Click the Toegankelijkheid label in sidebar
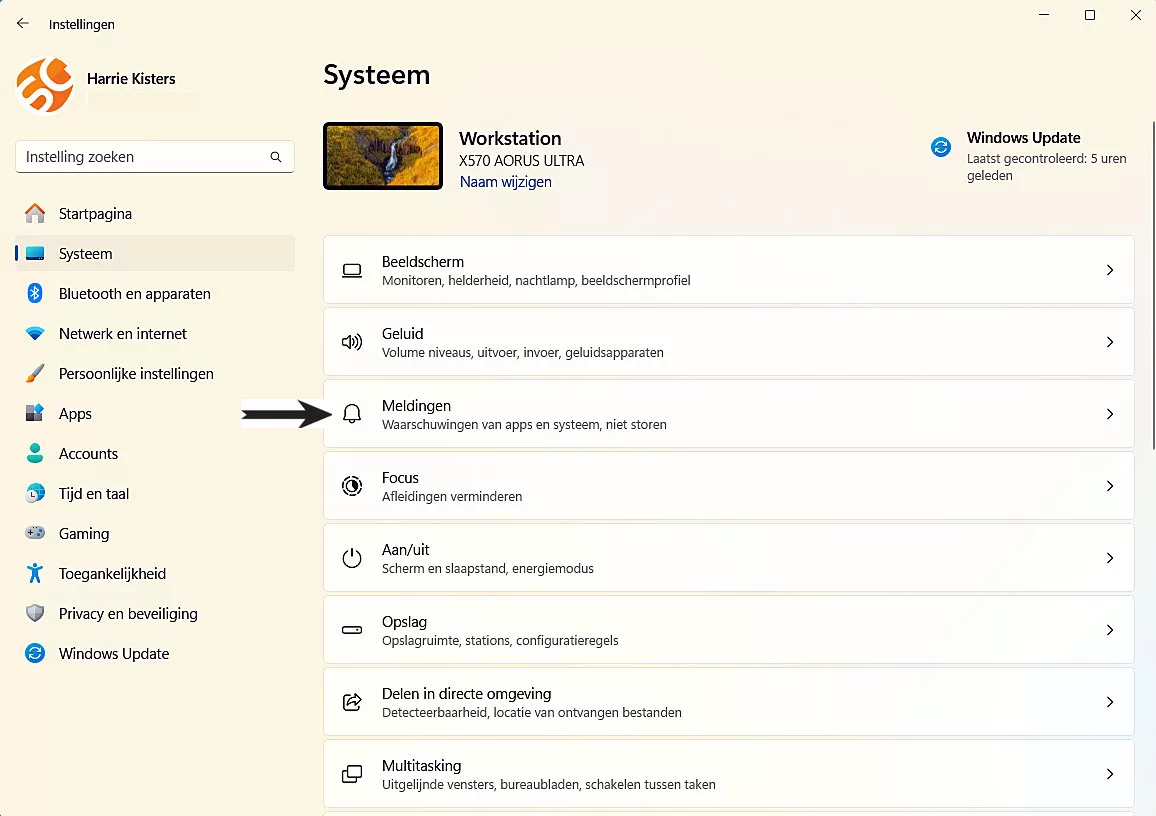 112,573
